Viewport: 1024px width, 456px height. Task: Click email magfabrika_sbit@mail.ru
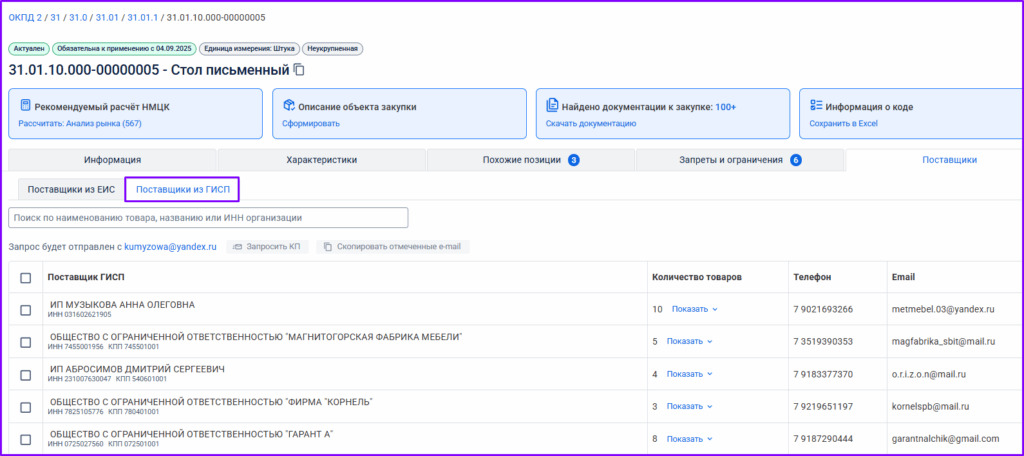943,341
